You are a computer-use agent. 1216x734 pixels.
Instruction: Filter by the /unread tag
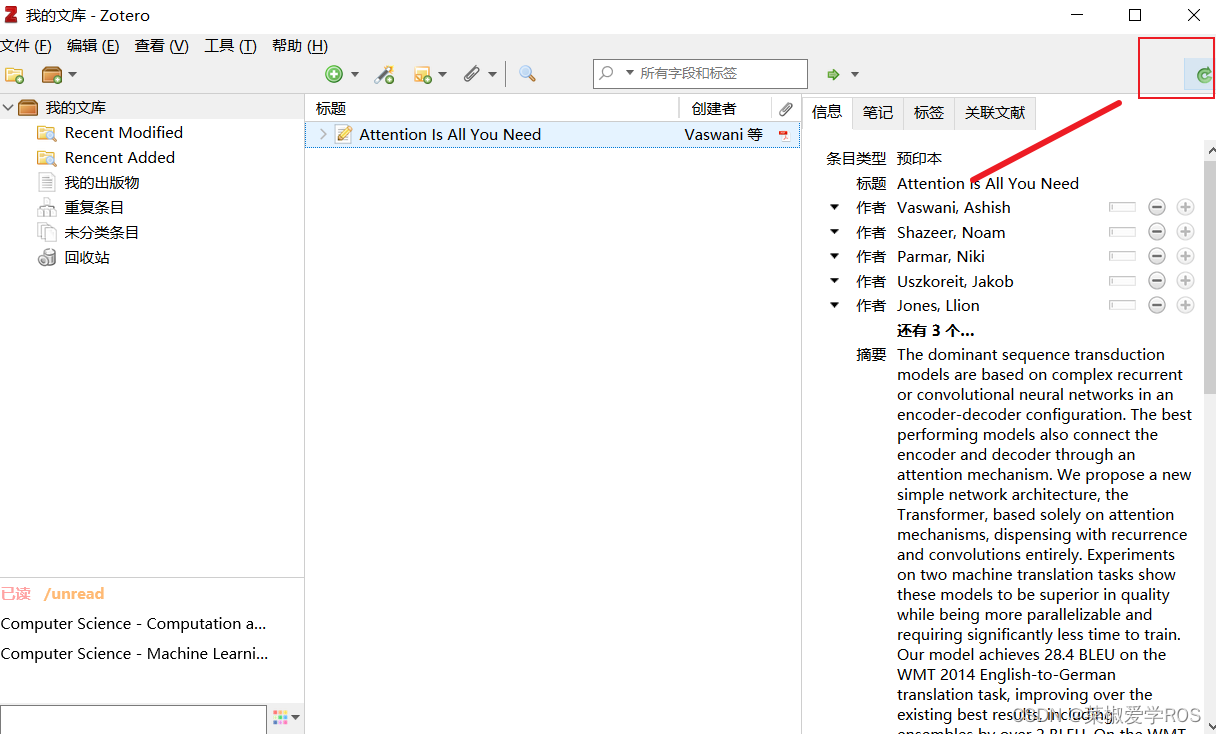coord(74,594)
